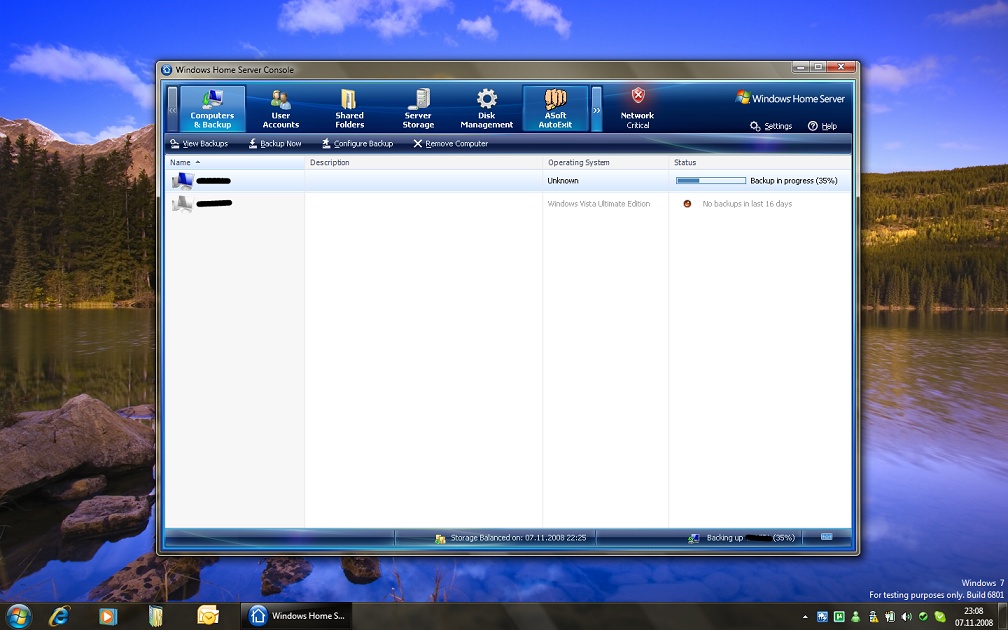Select the greyed computer icon in the Vista row
The width and height of the screenshot is (1008, 630).
(183, 204)
